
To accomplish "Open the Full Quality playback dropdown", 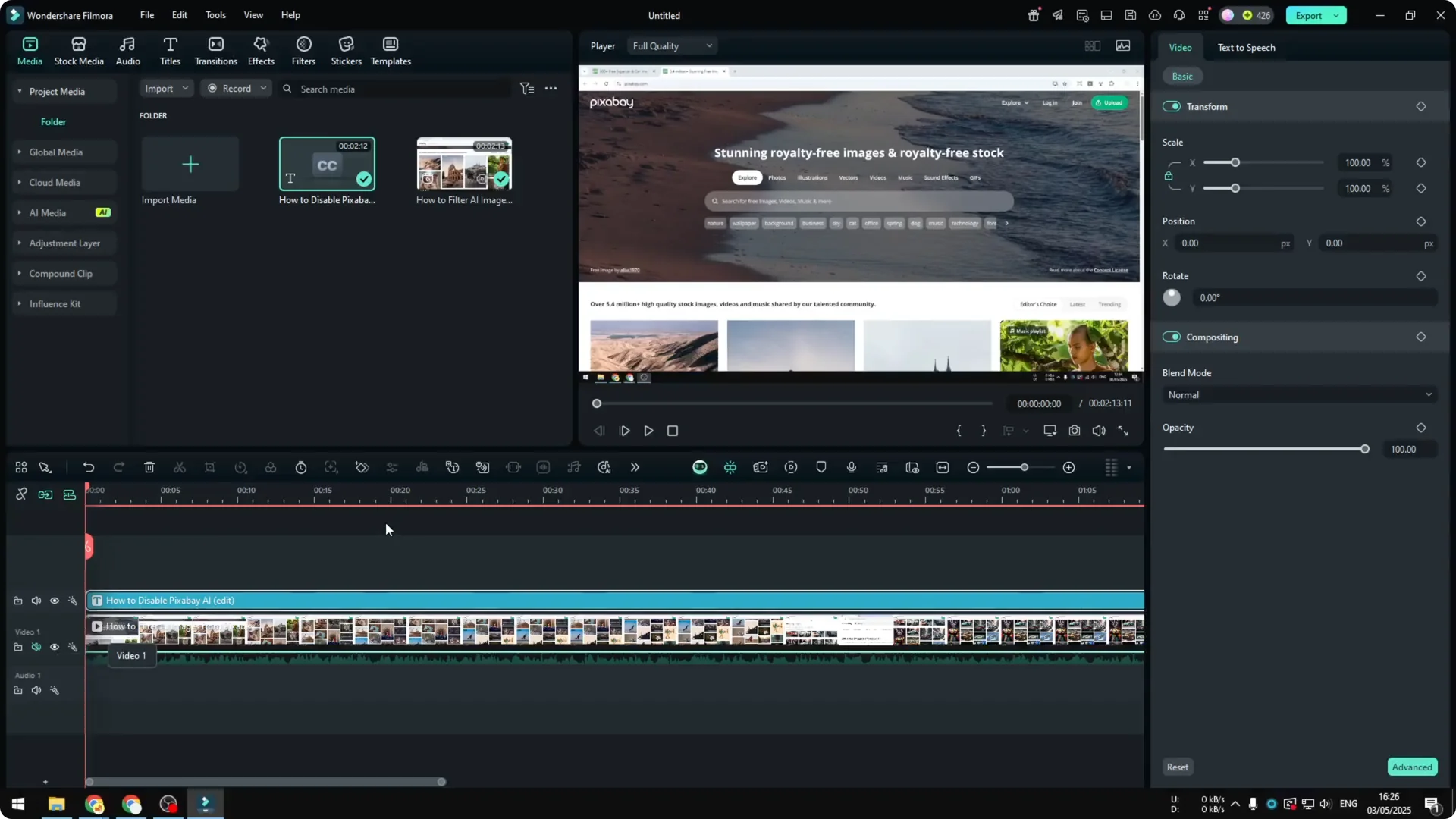I will [x=672, y=45].
